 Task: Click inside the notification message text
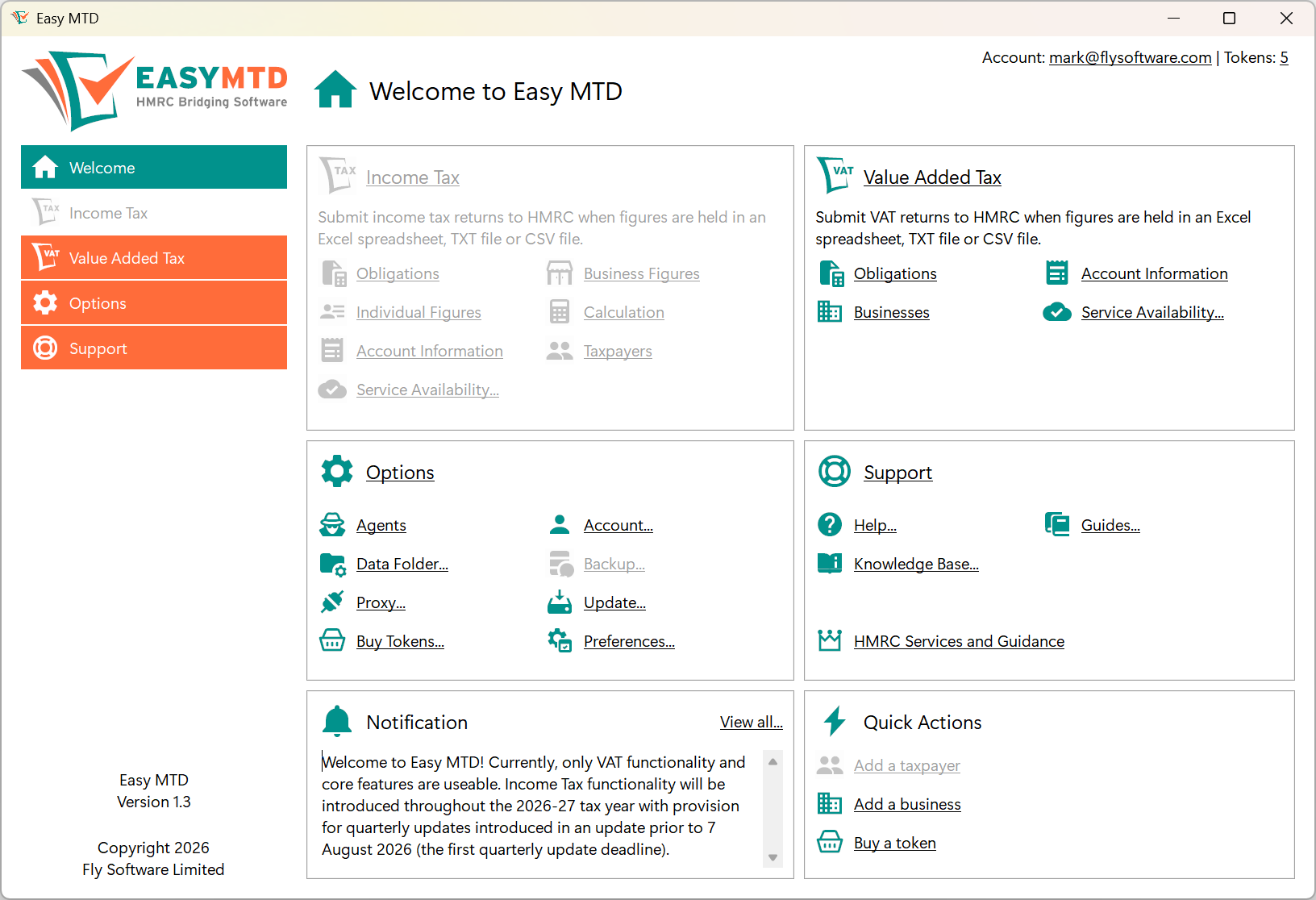pos(533,806)
